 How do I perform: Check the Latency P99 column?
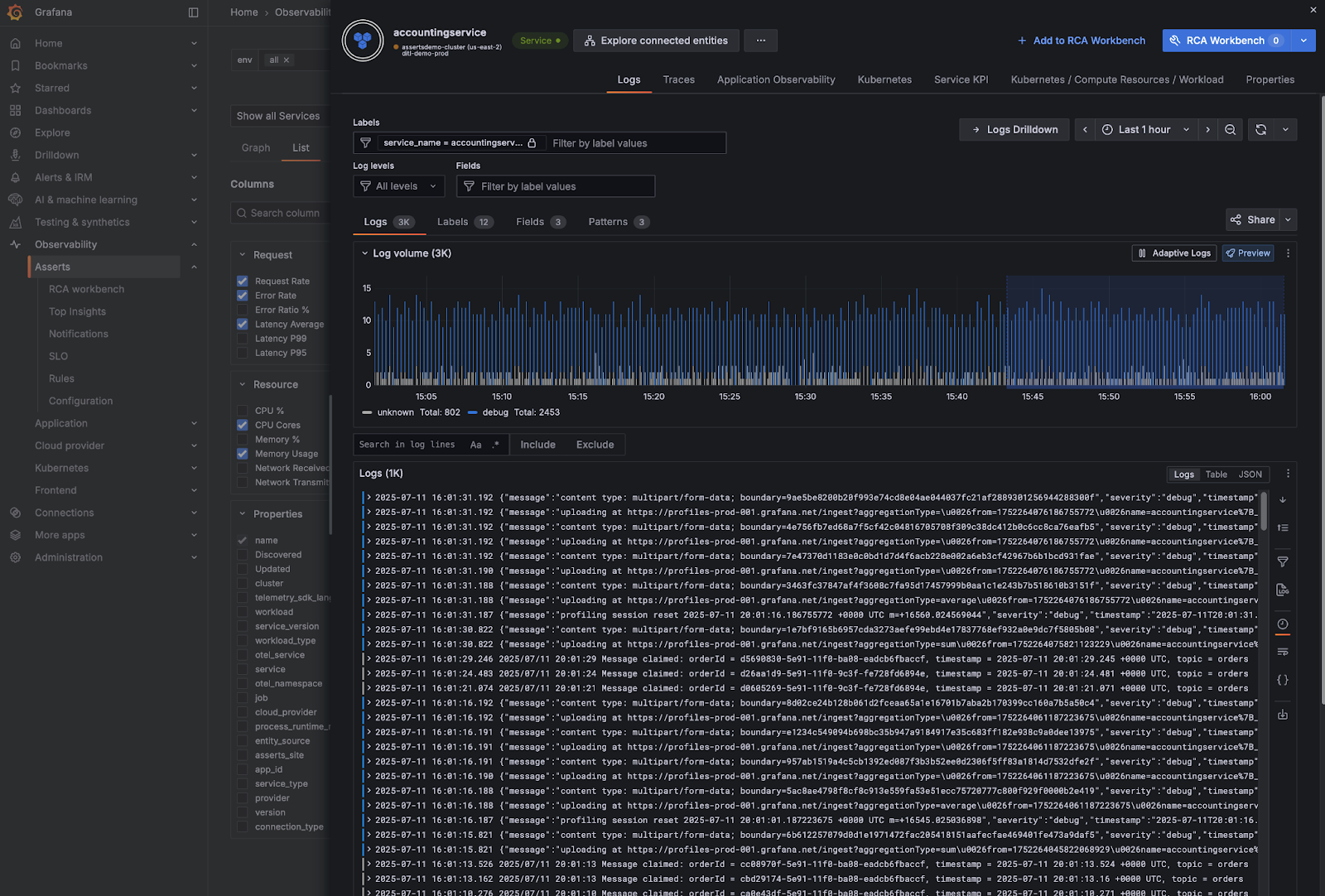click(x=243, y=339)
